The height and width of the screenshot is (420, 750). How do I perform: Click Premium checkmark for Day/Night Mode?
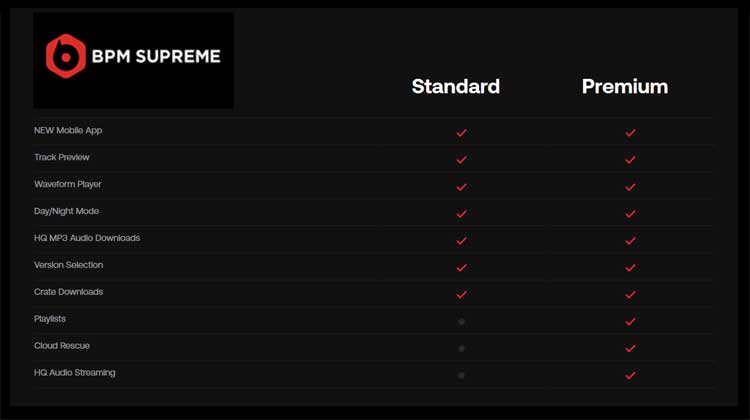(630, 213)
